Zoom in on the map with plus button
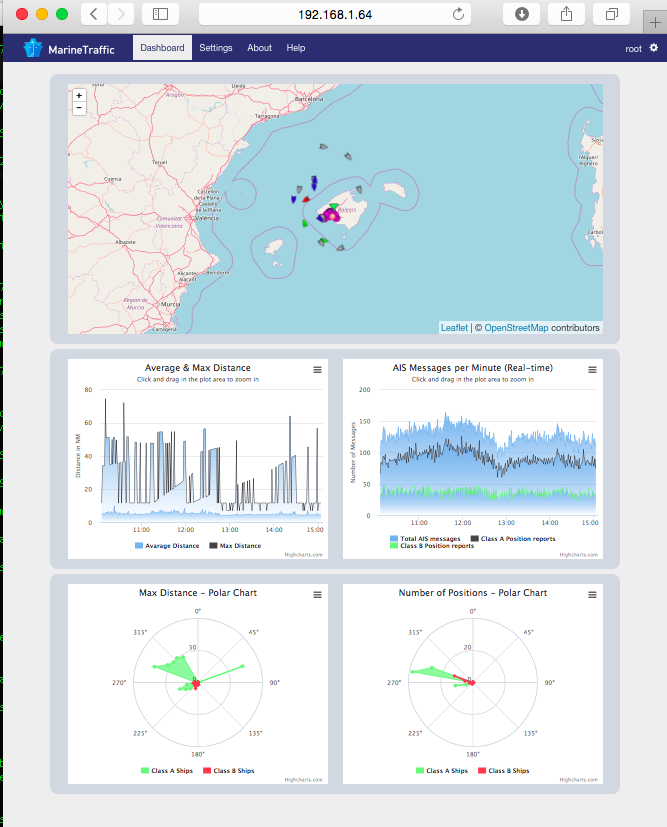Viewport: 667px width, 827px height. coord(79,95)
